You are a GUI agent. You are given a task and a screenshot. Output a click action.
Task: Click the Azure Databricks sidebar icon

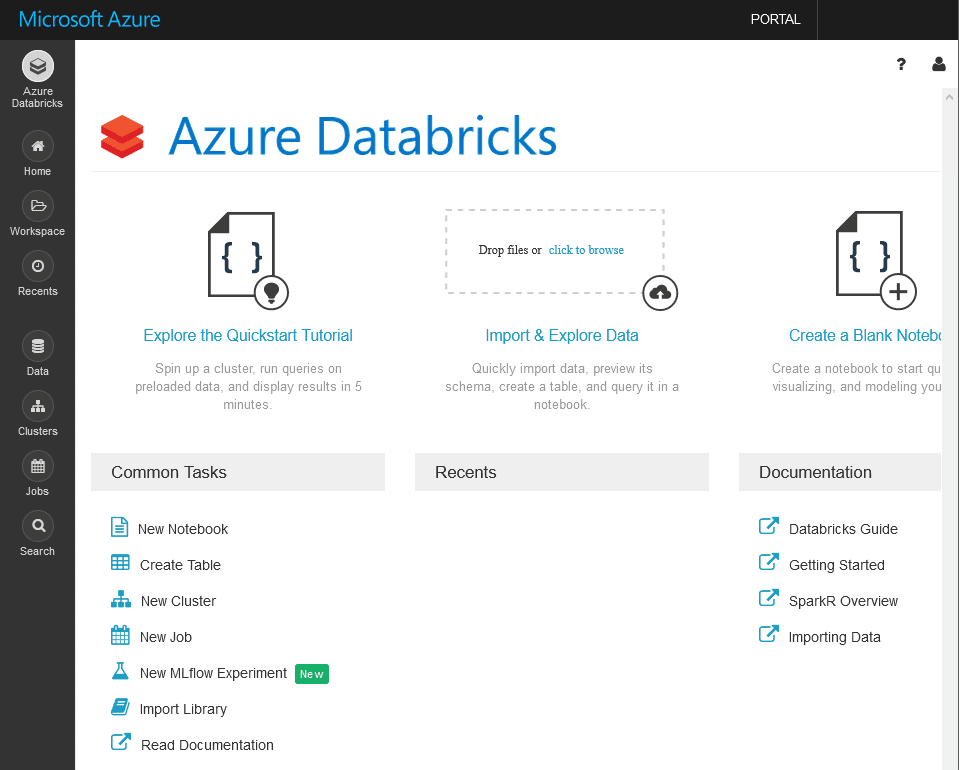pyautogui.click(x=38, y=66)
